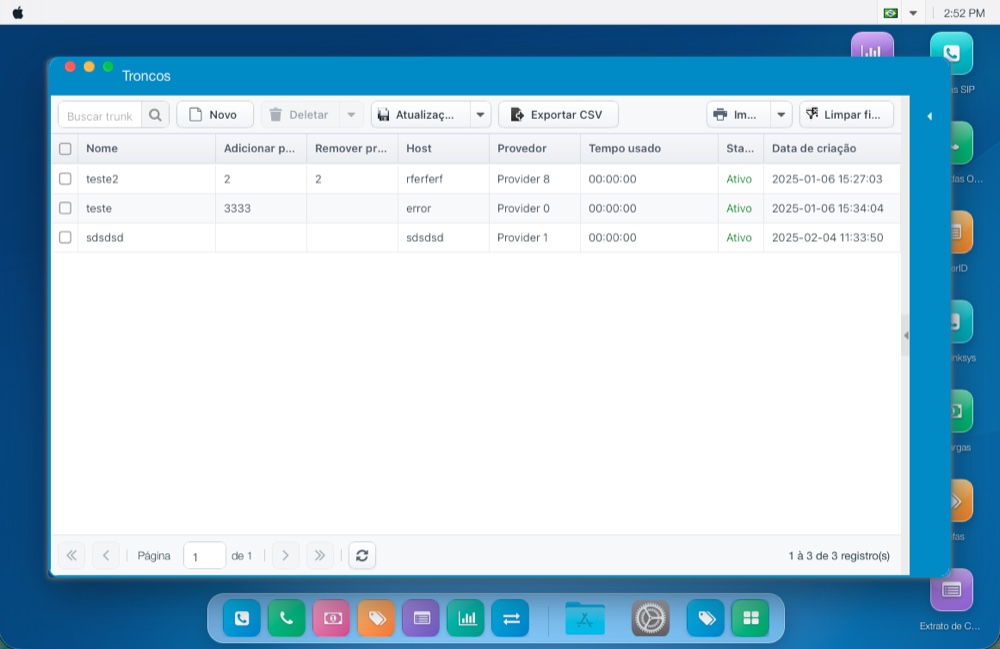Open the green phone app in dock
This screenshot has width=1000, height=649.
286,618
